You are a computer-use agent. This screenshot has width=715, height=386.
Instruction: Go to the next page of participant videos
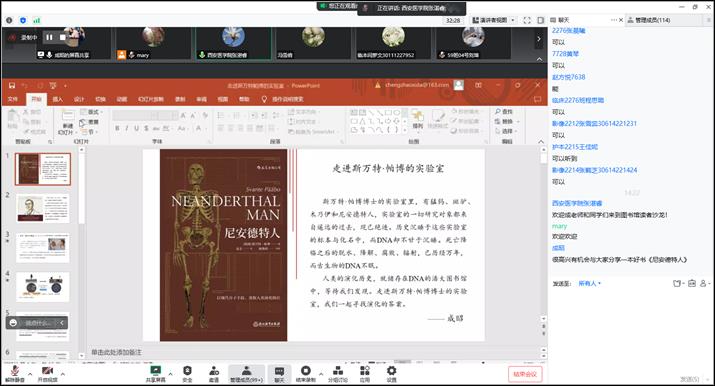click(539, 39)
